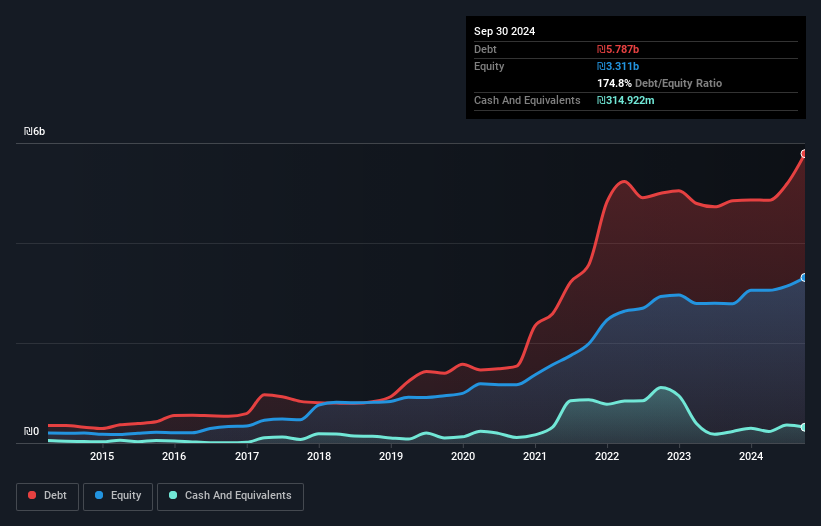Screen dimensions: 821x526
Task: Click the teal Cash And Equivalents legend dot
Action: [x=173, y=495]
